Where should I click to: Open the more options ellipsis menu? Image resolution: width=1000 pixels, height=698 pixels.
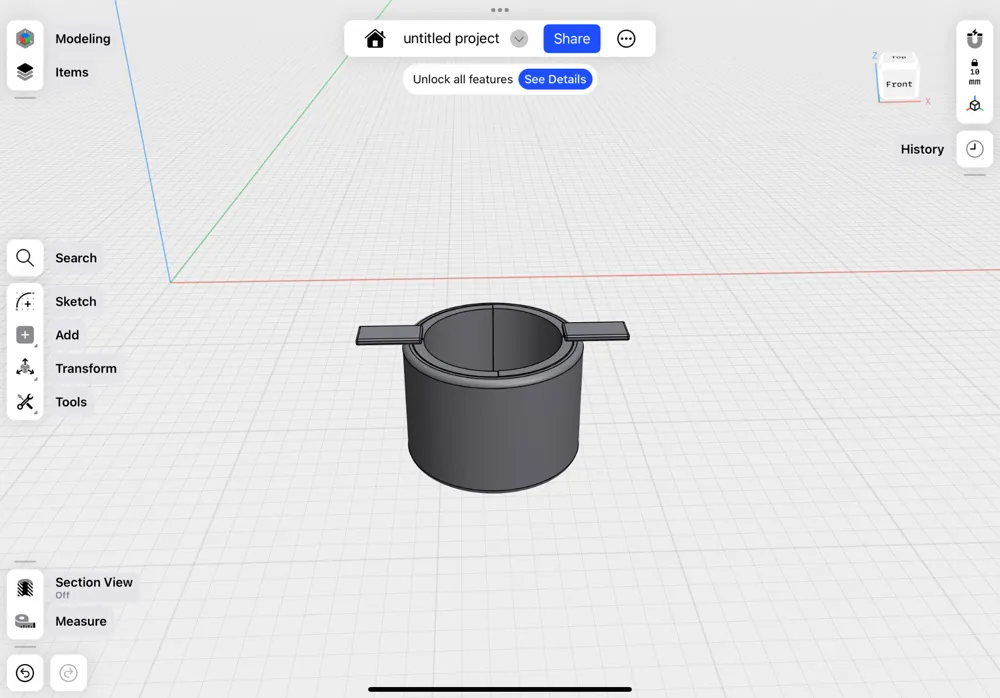point(626,39)
